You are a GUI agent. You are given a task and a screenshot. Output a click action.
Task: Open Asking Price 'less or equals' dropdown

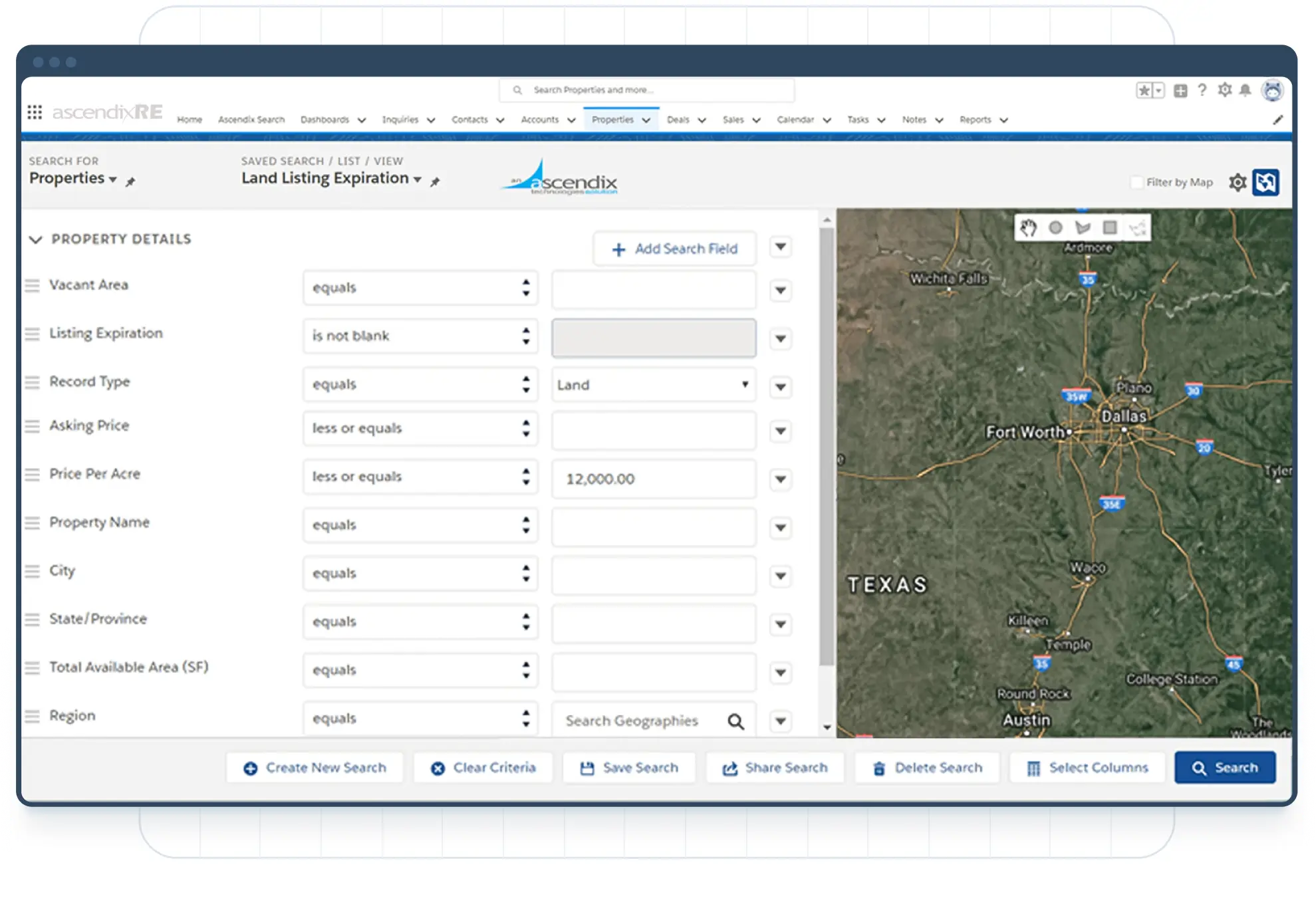420,428
